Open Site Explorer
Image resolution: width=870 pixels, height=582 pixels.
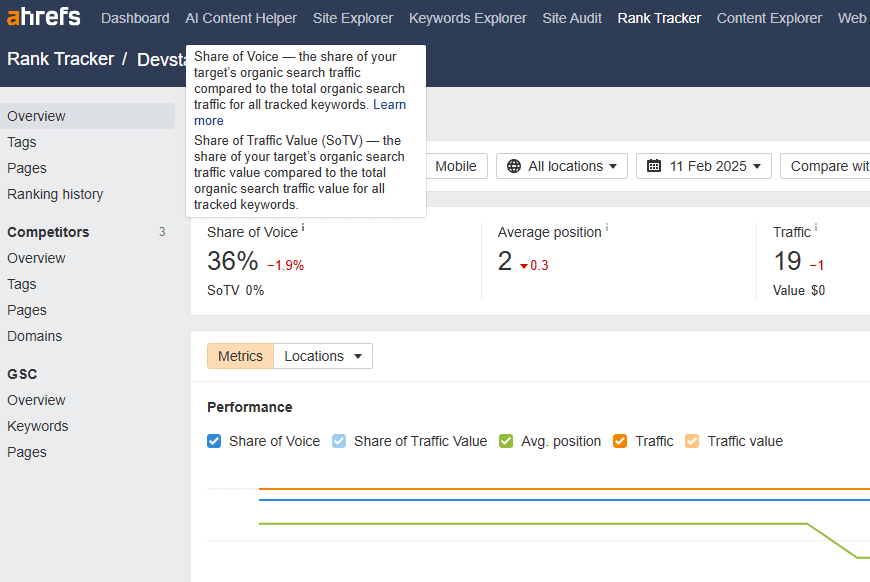[353, 18]
